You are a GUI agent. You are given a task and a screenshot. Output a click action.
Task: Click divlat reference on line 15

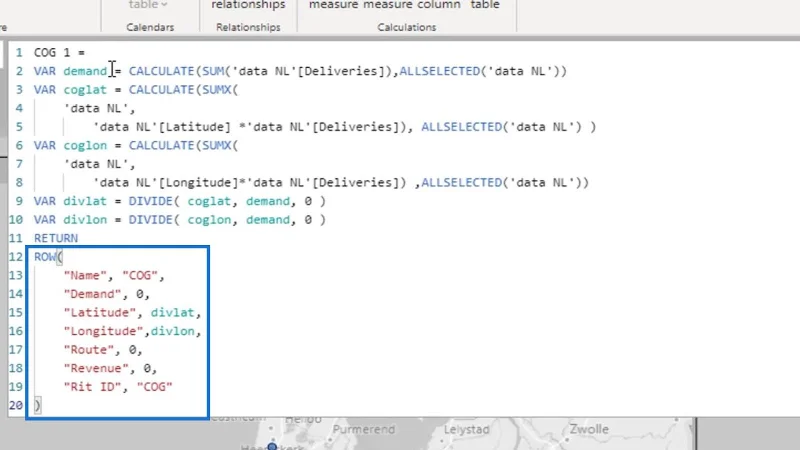(172, 312)
